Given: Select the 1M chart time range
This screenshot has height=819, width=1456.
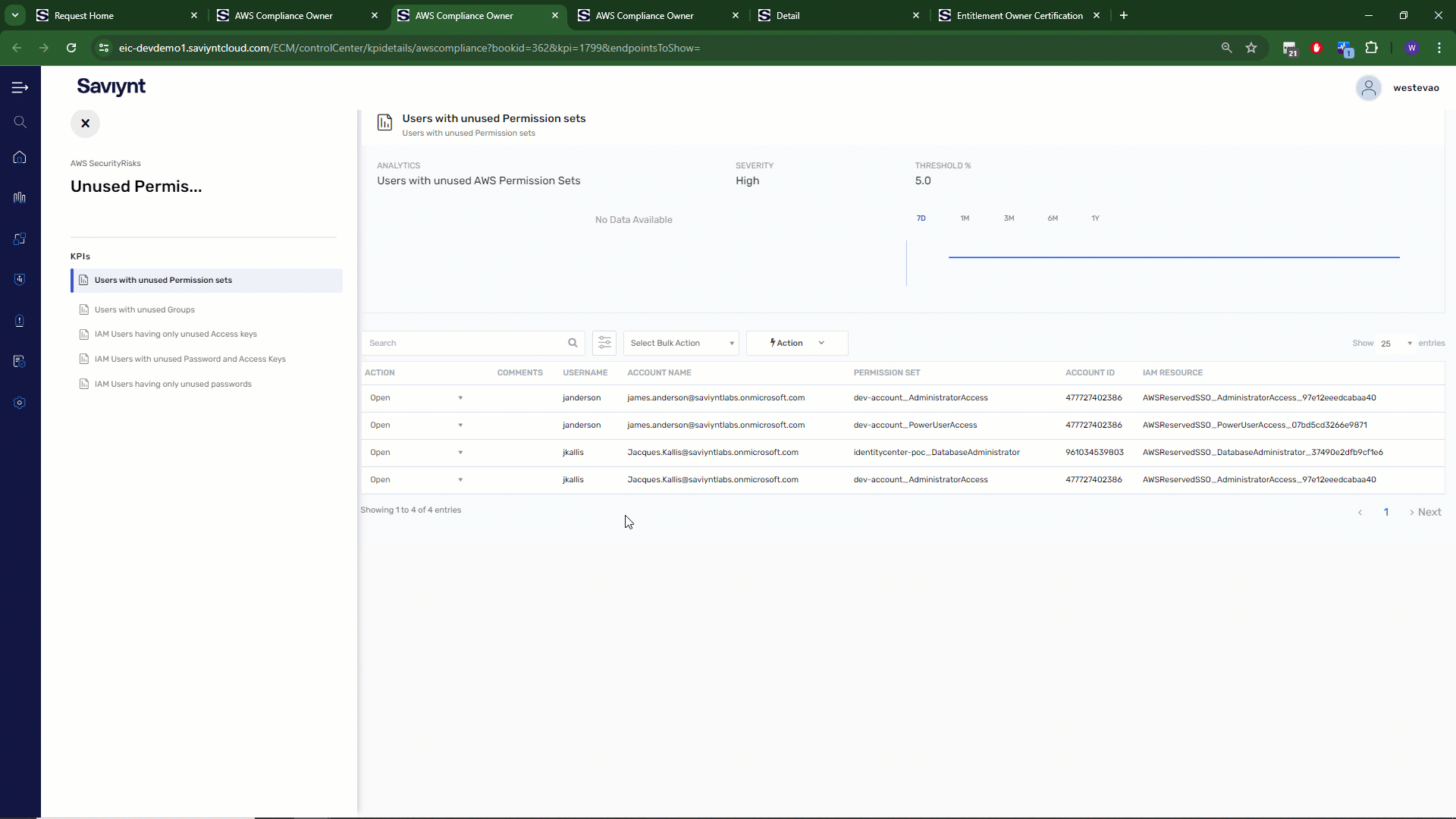Looking at the screenshot, I should tap(965, 218).
